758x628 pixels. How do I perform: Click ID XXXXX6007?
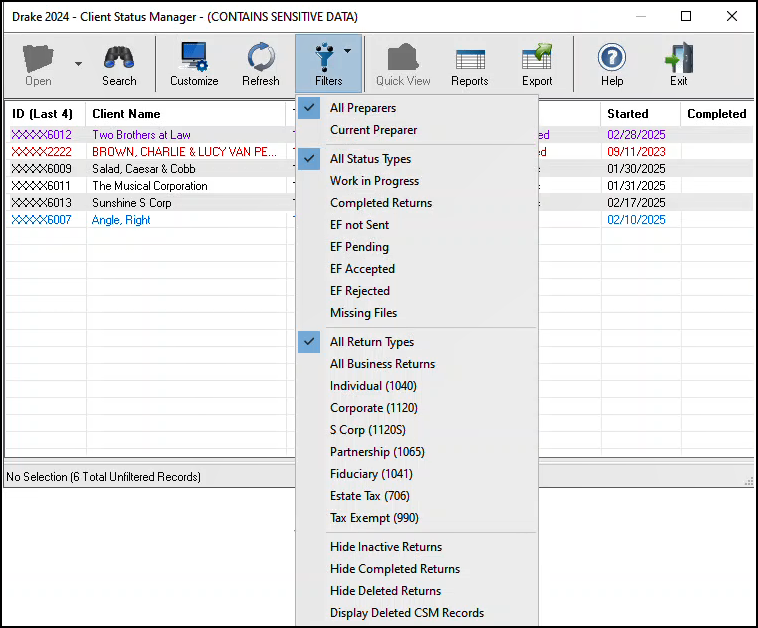coord(42,220)
